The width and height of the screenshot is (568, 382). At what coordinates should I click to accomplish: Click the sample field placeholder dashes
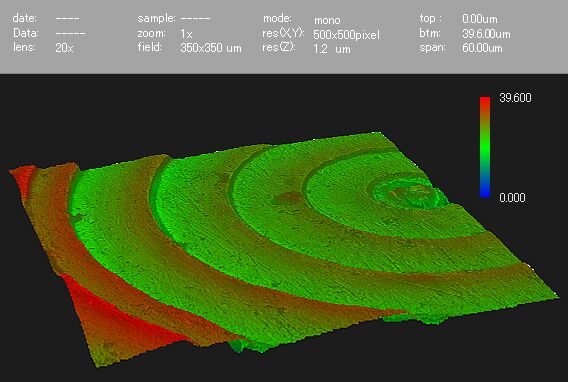click(x=195, y=18)
